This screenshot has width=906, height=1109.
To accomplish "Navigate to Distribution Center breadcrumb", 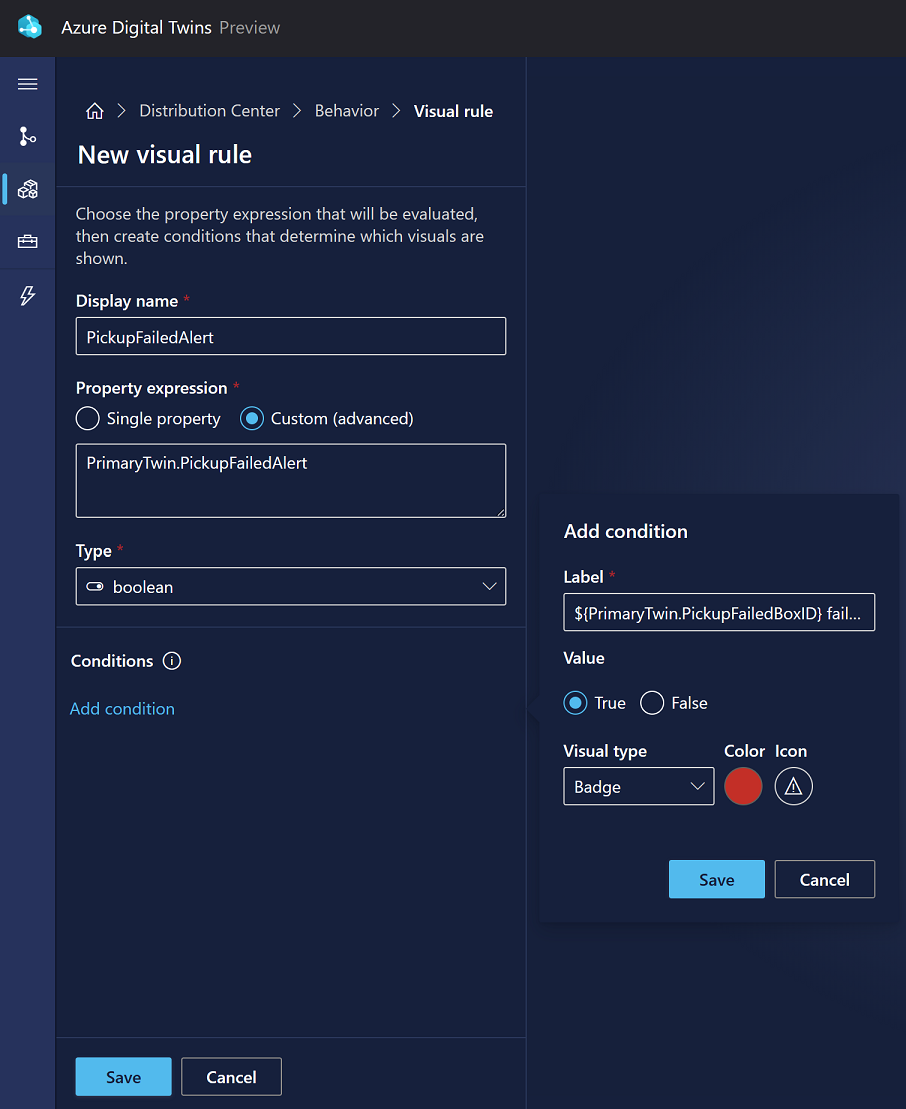I will [209, 111].
